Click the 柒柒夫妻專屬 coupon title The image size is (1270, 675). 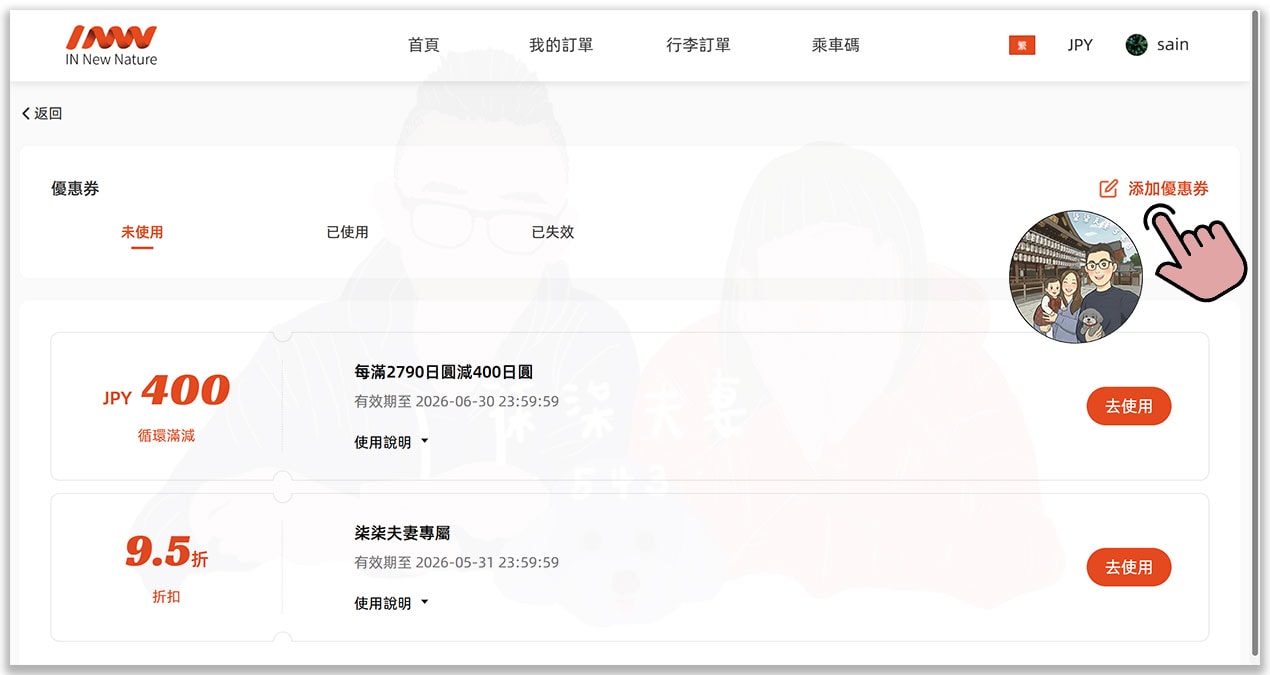tap(402, 533)
